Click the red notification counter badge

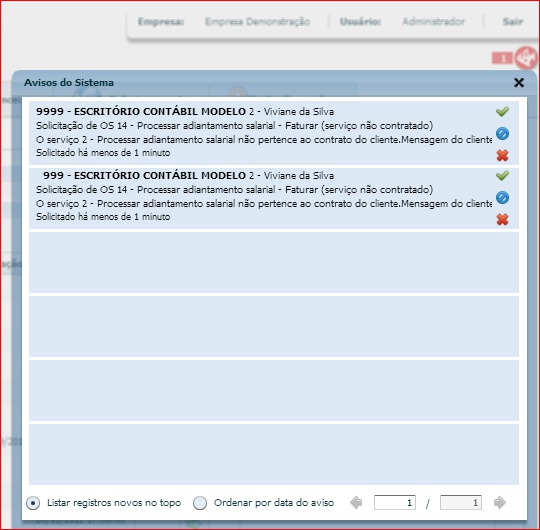click(x=502, y=58)
